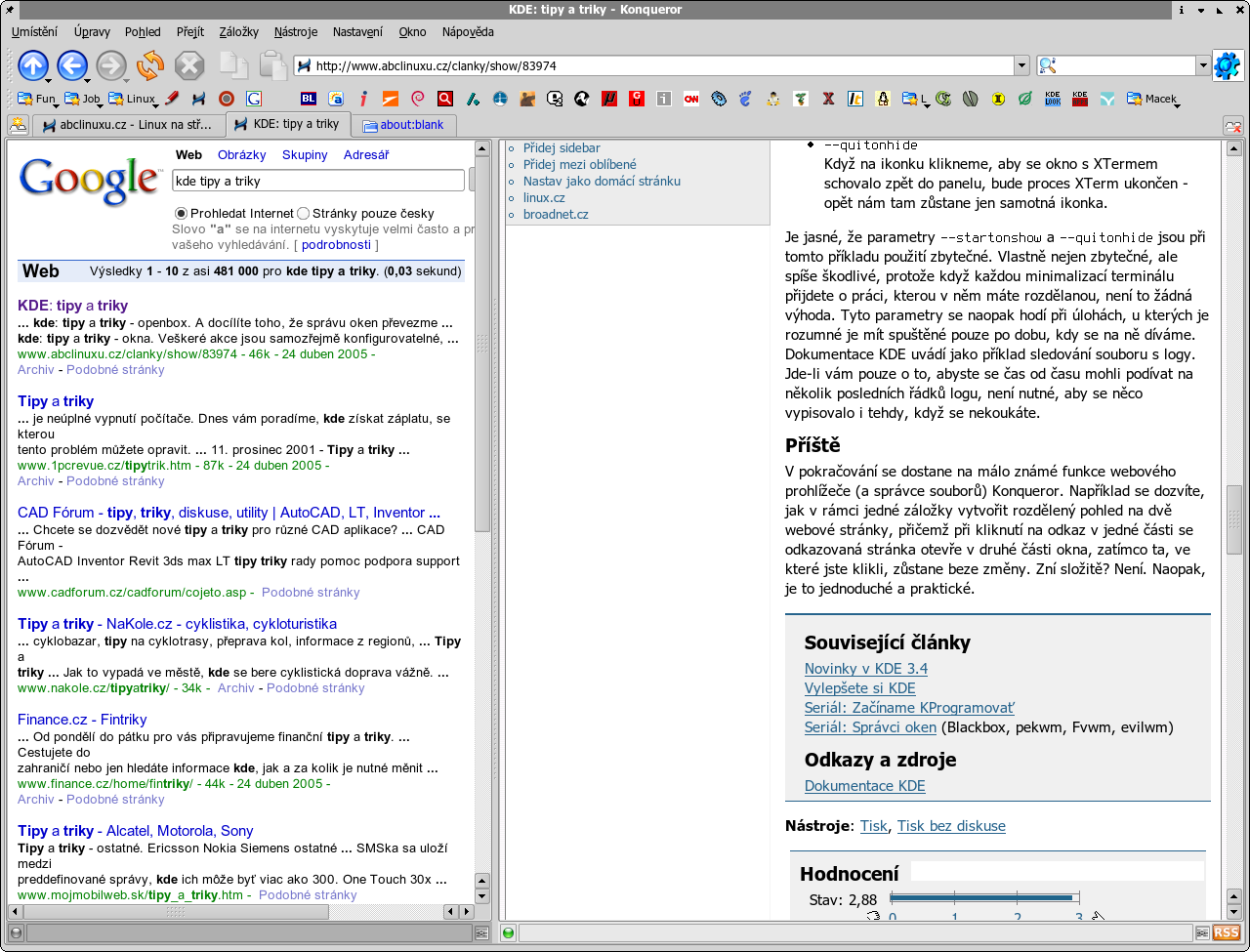Open the red magnifier bookmark icon
Viewport: 1250px width, 952px height.
pyautogui.click(x=445, y=98)
